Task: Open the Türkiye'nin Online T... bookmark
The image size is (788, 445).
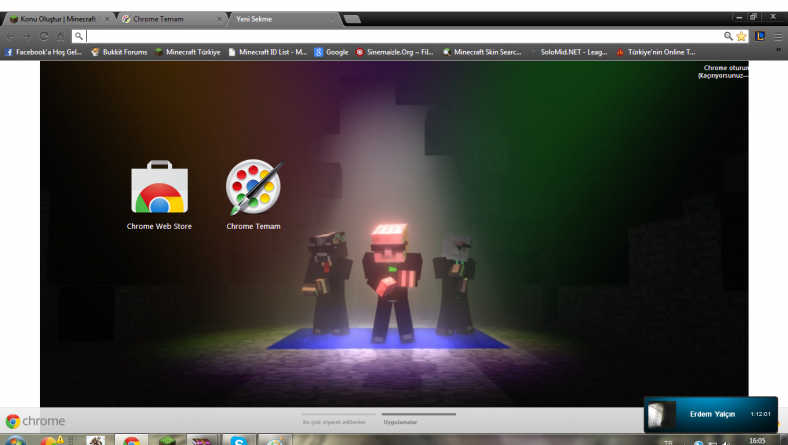Action: [x=656, y=52]
